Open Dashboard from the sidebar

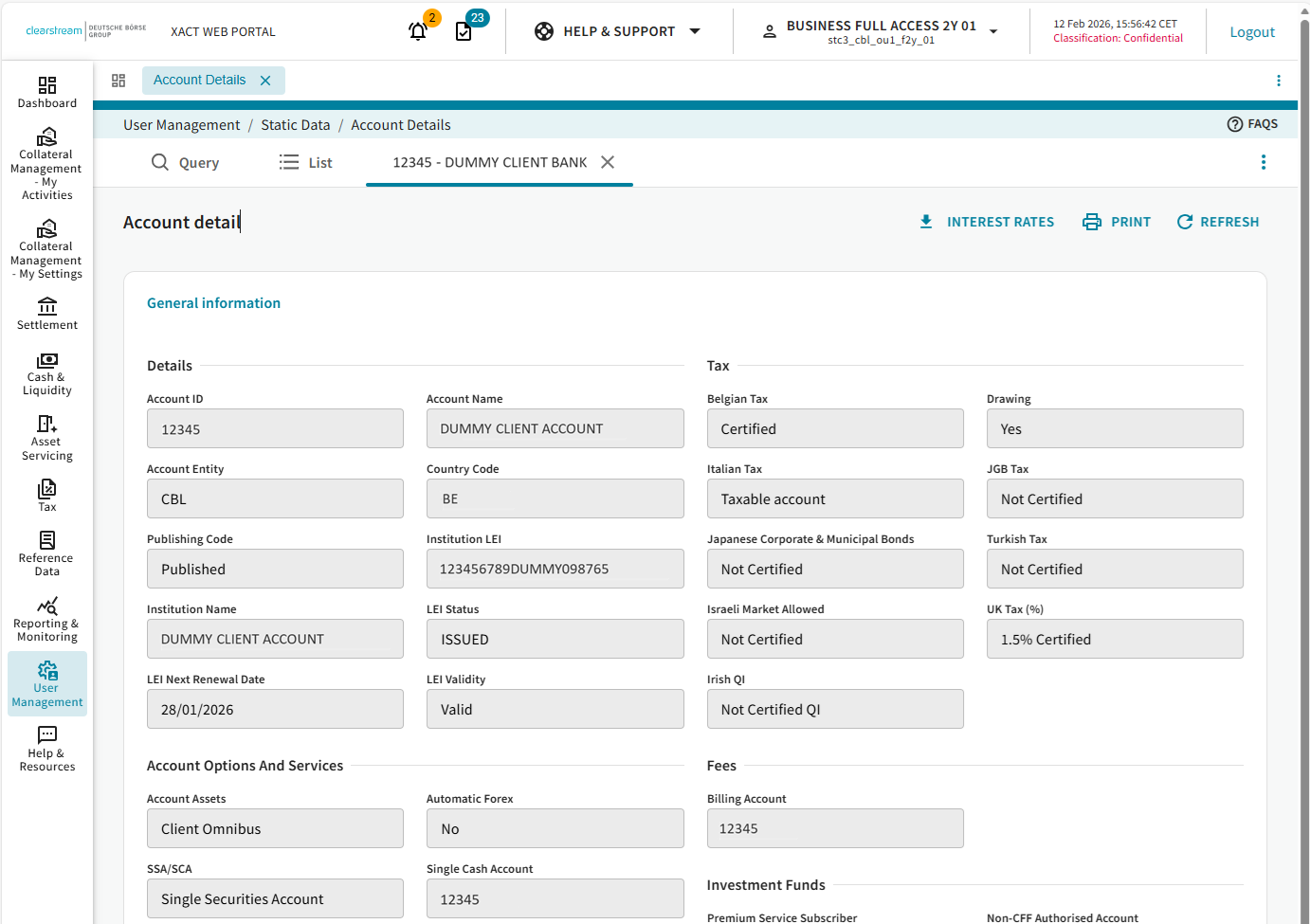point(47,92)
